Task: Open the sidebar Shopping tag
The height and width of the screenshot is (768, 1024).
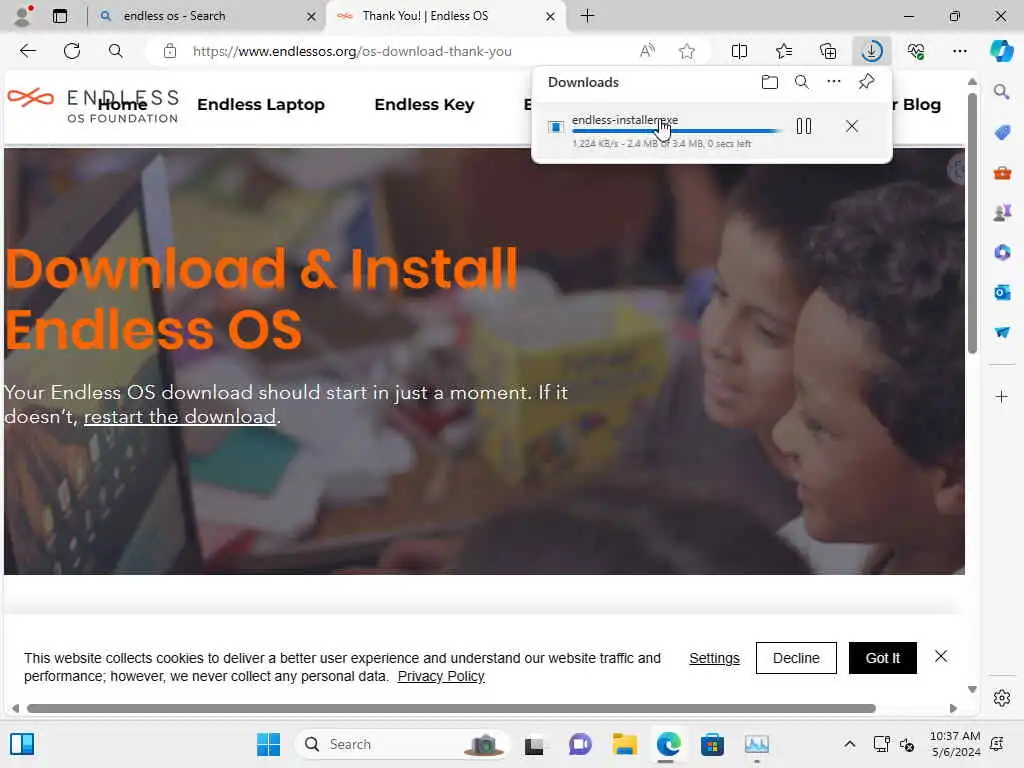Action: click(x=1002, y=133)
